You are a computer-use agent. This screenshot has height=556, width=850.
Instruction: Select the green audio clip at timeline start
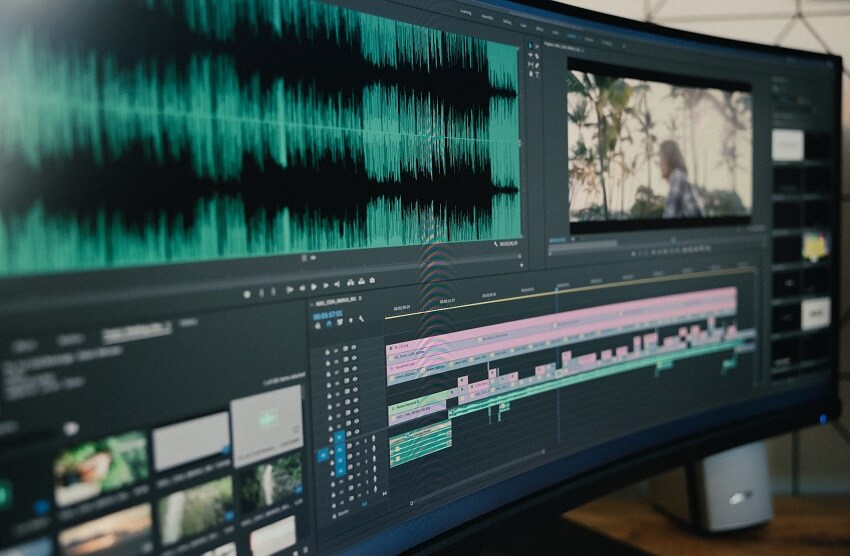tap(420, 444)
